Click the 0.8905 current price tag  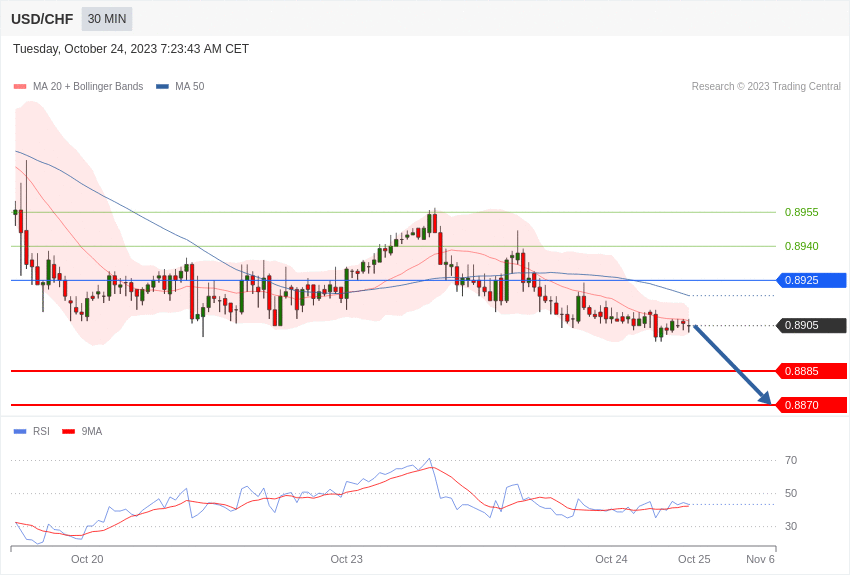point(811,326)
